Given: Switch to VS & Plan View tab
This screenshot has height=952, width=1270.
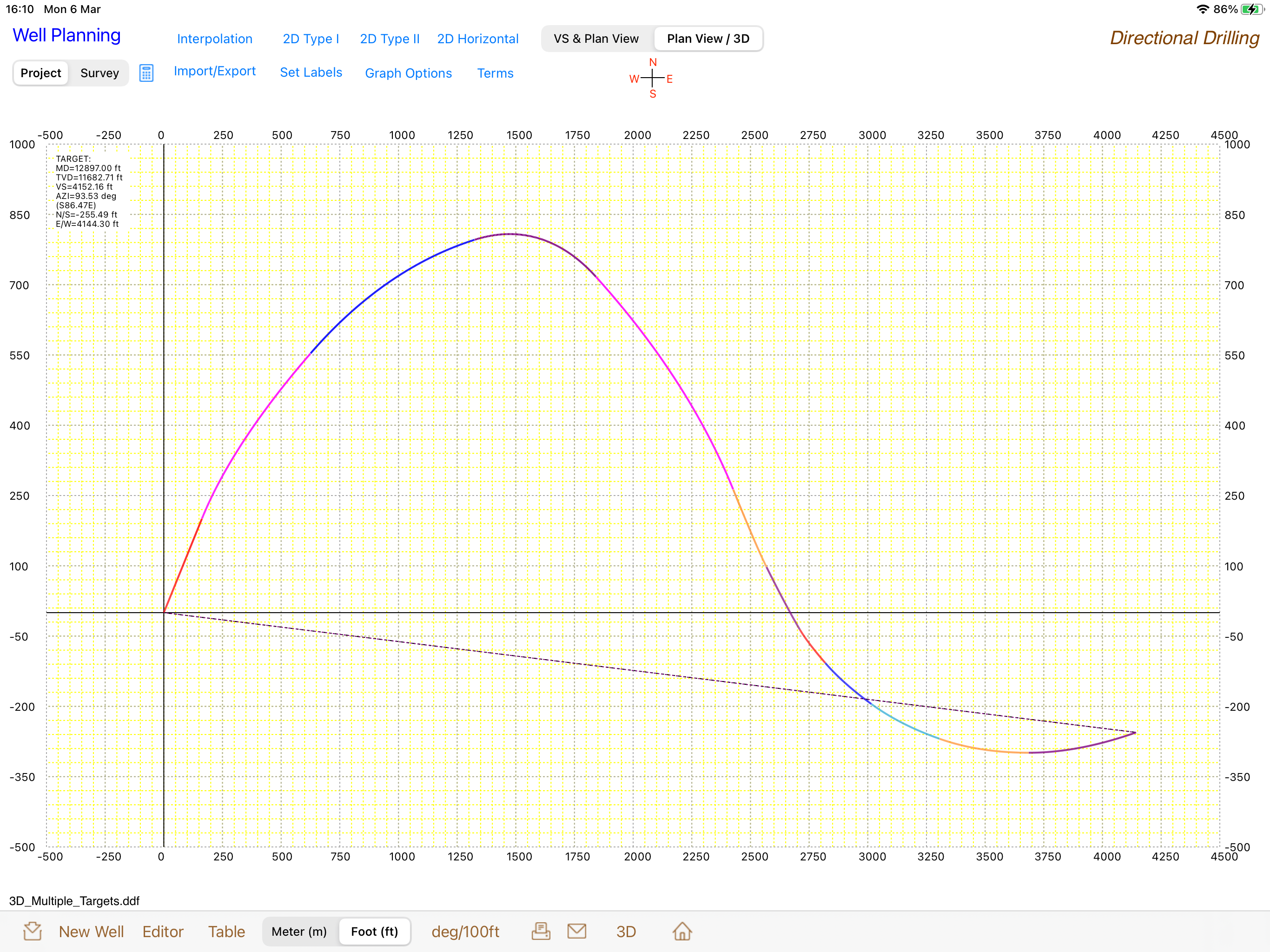Looking at the screenshot, I should pos(596,39).
